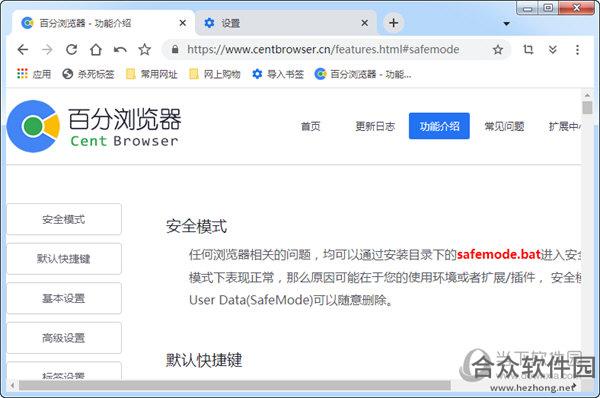
Task: Bookmark page via address bar star
Action: point(497,49)
